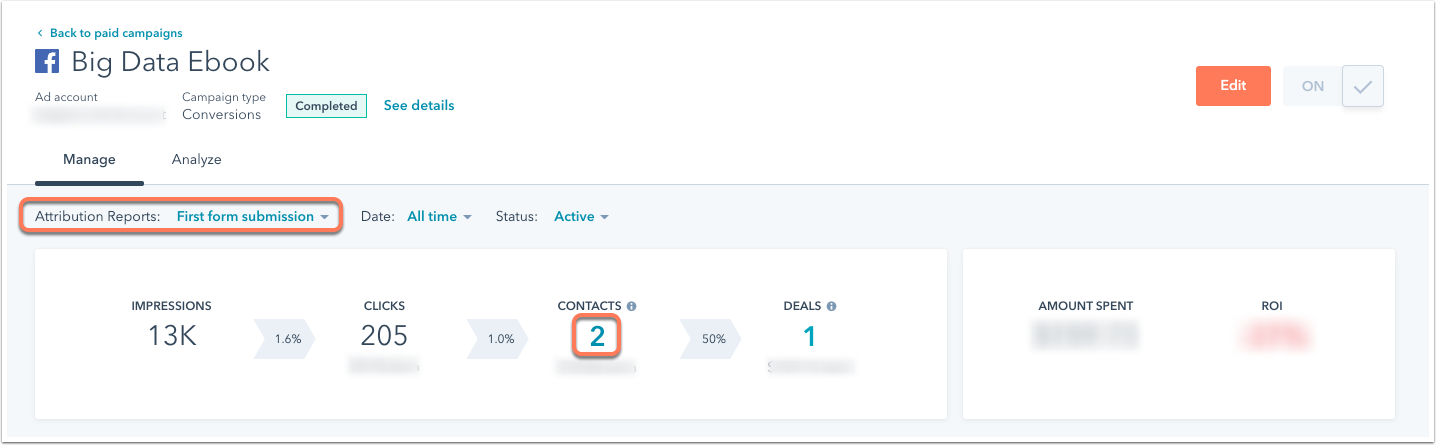Click the 50% contacts-to-deals arrow

pyautogui.click(x=711, y=339)
